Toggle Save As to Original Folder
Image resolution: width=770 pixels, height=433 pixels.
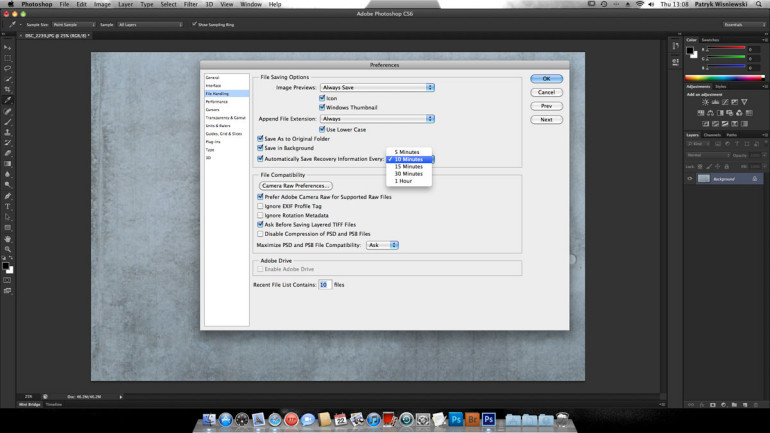pos(260,138)
